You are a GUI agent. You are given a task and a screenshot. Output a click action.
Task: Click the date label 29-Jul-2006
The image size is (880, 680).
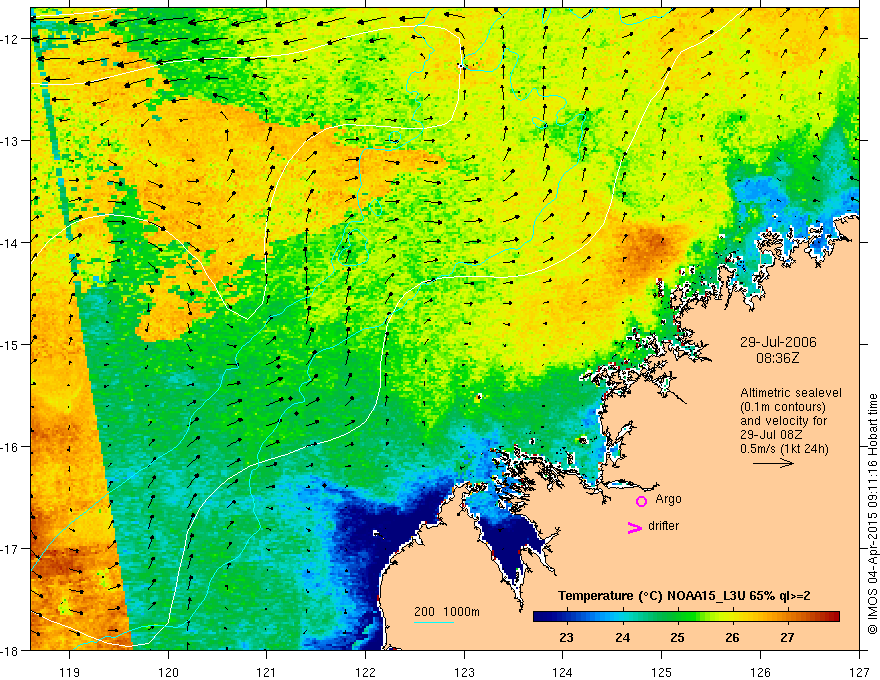point(778,342)
